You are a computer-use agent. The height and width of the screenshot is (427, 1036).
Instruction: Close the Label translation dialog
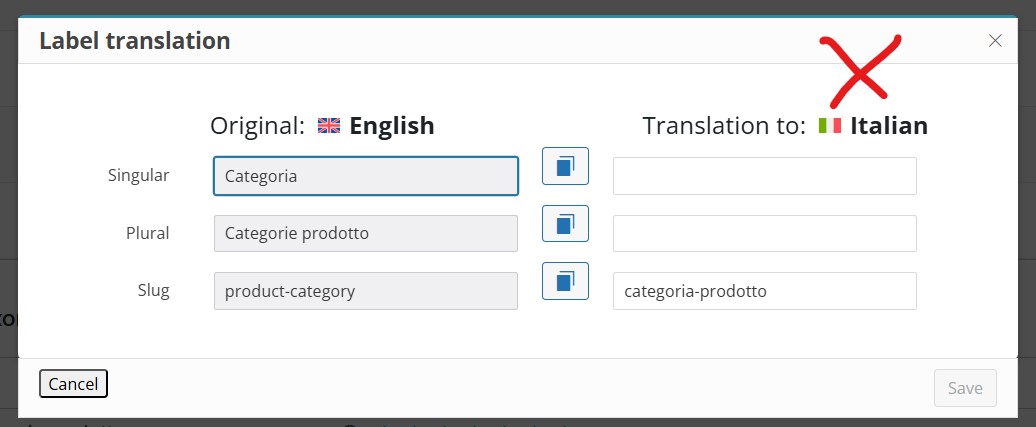point(995,41)
